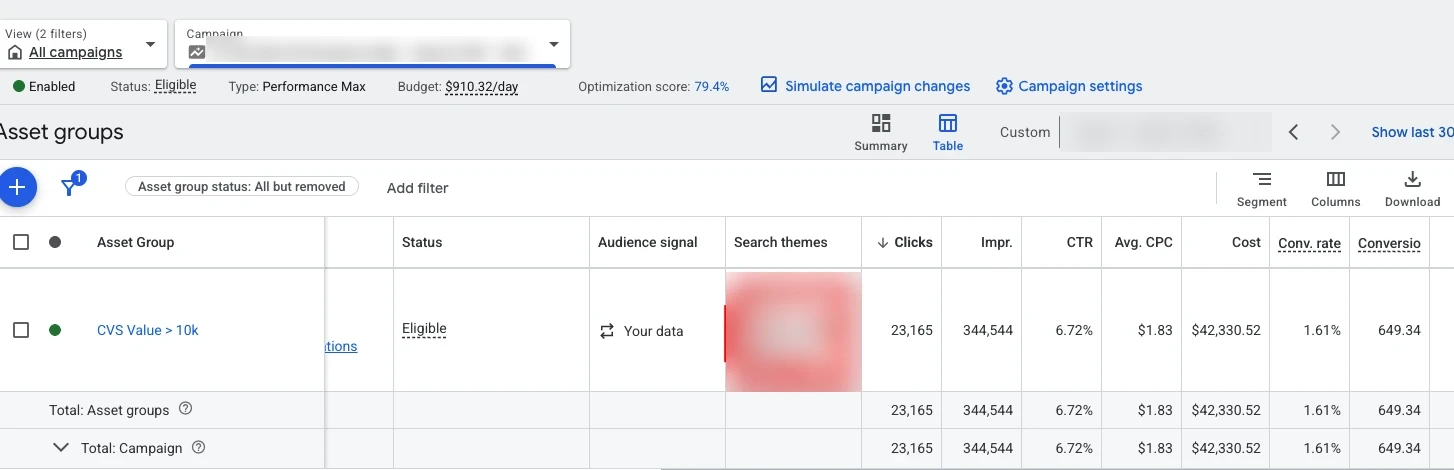Open the Columns settings
The width and height of the screenshot is (1454, 470).
pyautogui.click(x=1335, y=188)
